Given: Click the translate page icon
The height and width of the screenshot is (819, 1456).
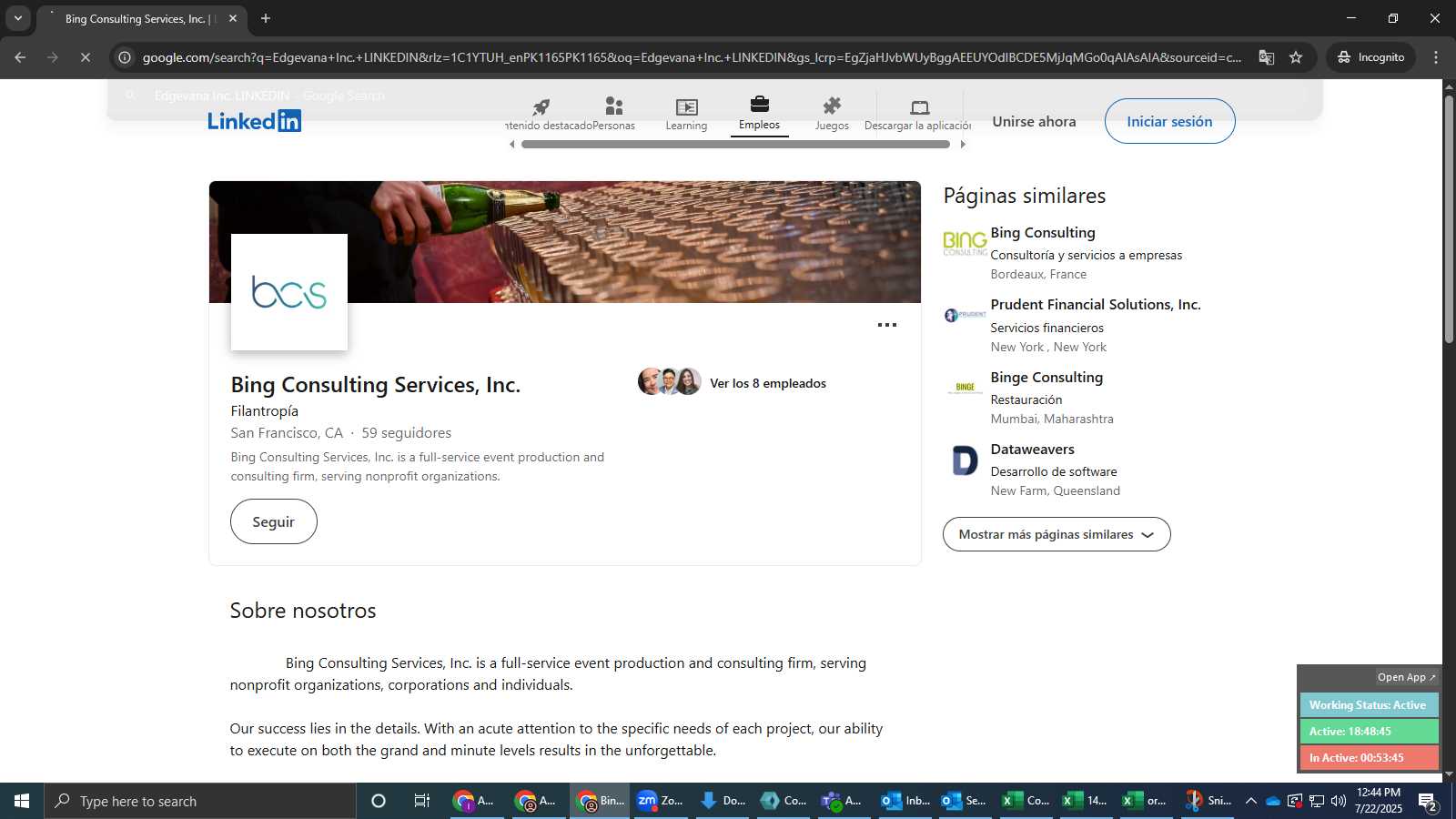Looking at the screenshot, I should 1266,57.
